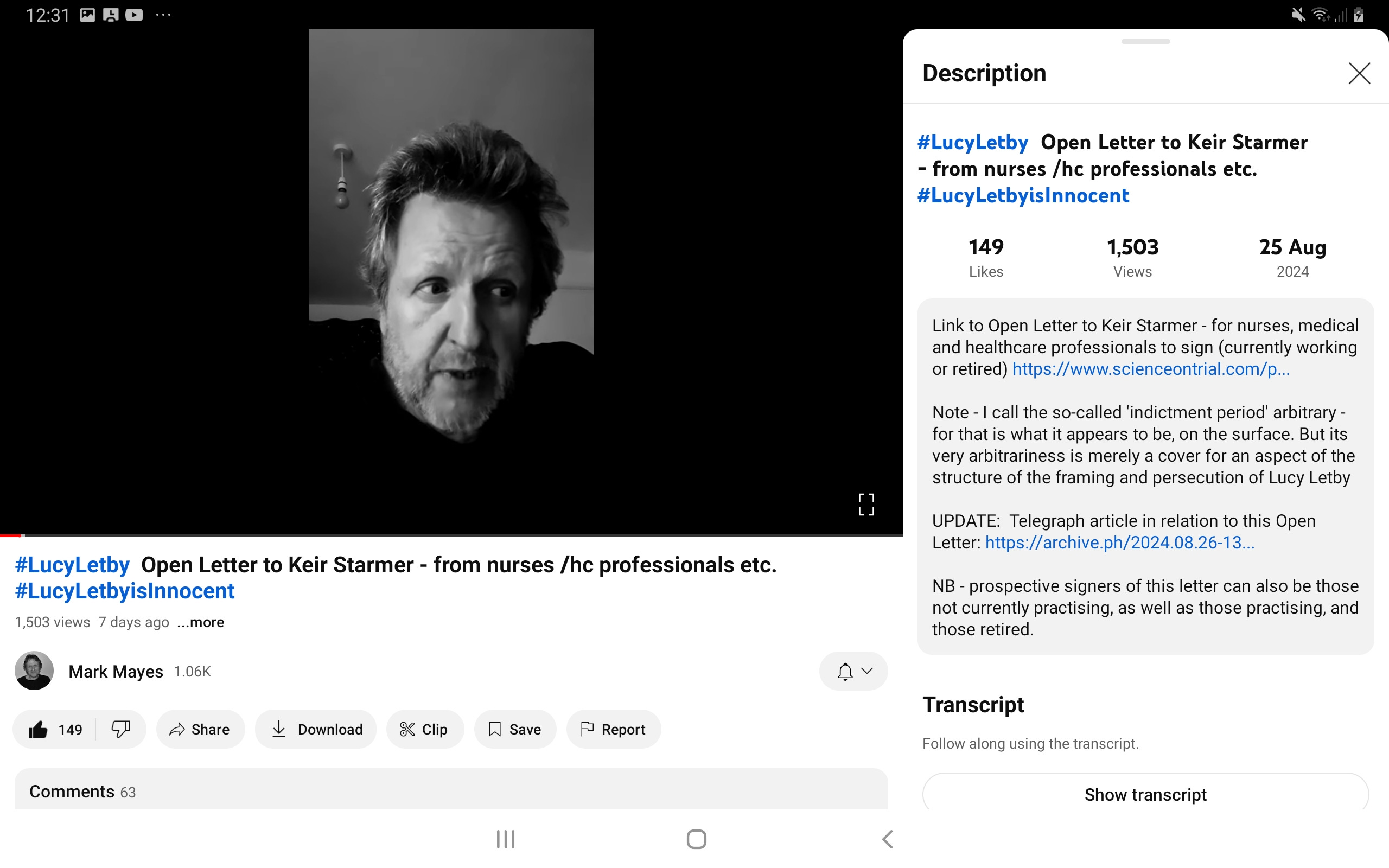This screenshot has width=1389, height=868.
Task: Tap the #LucyLetby hashtag in Description panel
Action: click(972, 142)
